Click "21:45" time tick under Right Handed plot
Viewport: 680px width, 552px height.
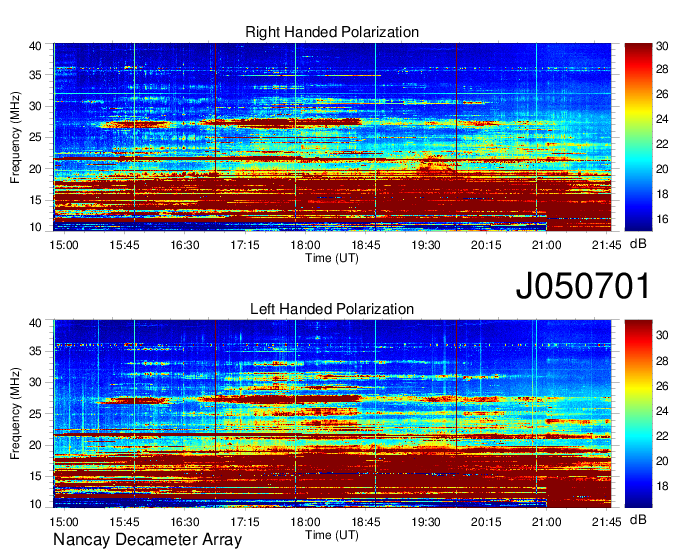pos(607,245)
